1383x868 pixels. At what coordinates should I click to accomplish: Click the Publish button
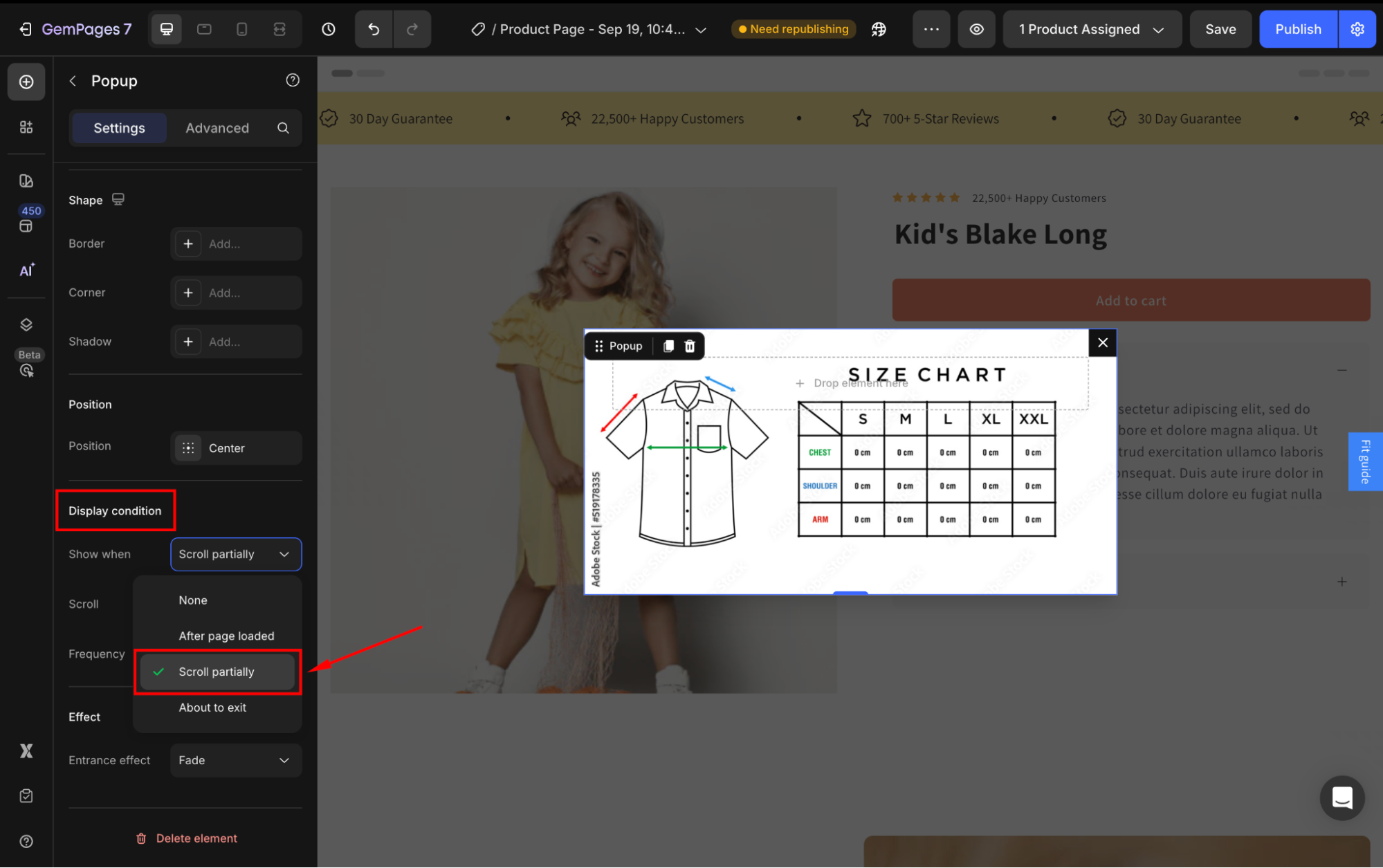[1297, 29]
